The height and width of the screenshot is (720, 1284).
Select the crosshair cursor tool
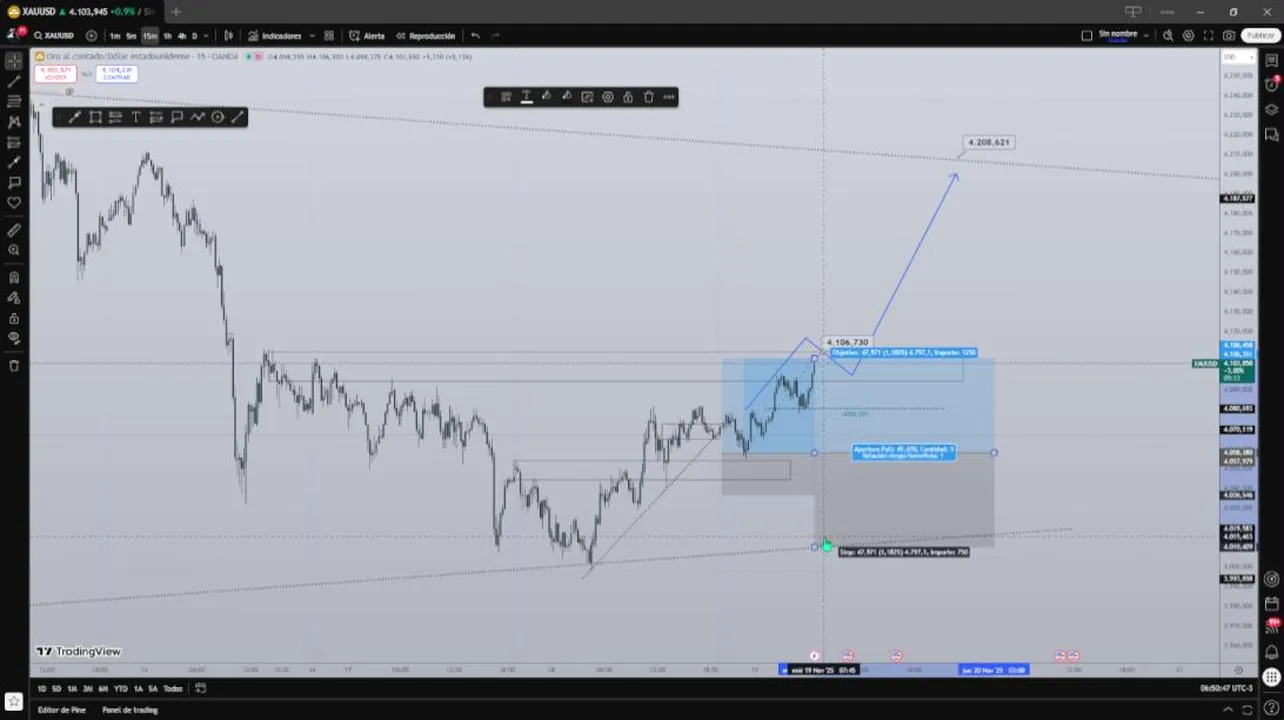click(14, 60)
